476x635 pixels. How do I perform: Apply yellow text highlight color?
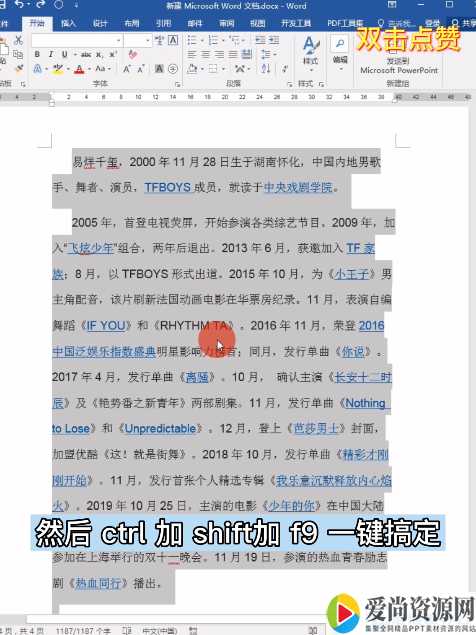(x=58, y=69)
